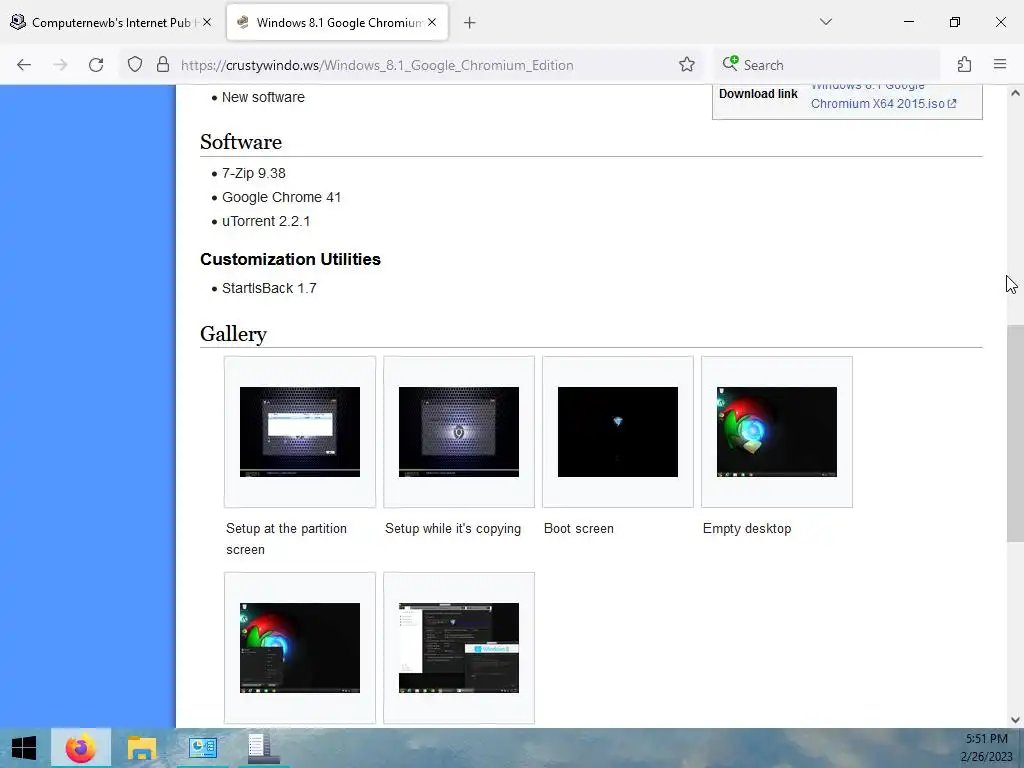Open the partition screen setup thumbnail

coord(300,432)
